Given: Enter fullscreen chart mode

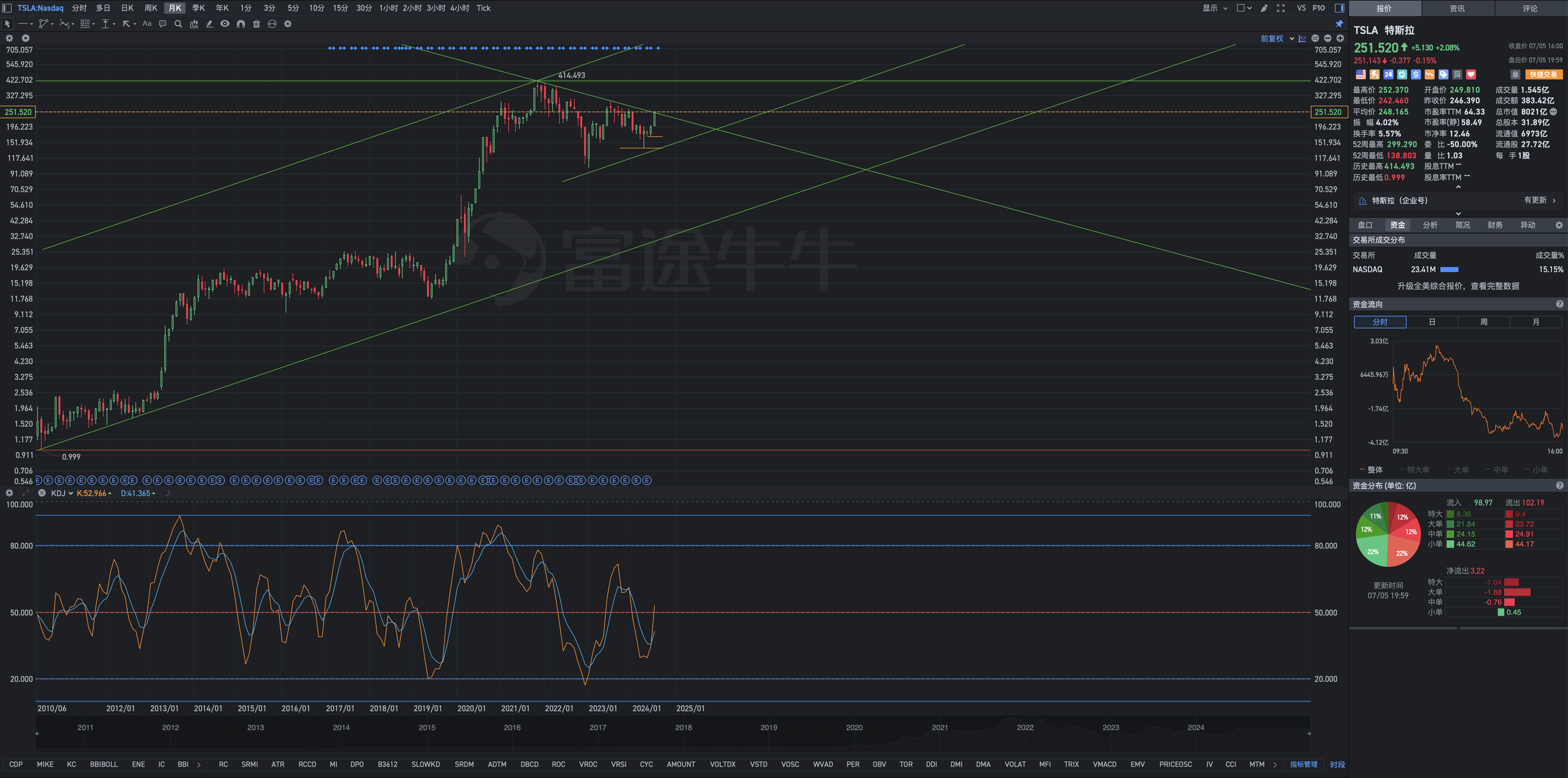Looking at the screenshot, I should click(1281, 8).
